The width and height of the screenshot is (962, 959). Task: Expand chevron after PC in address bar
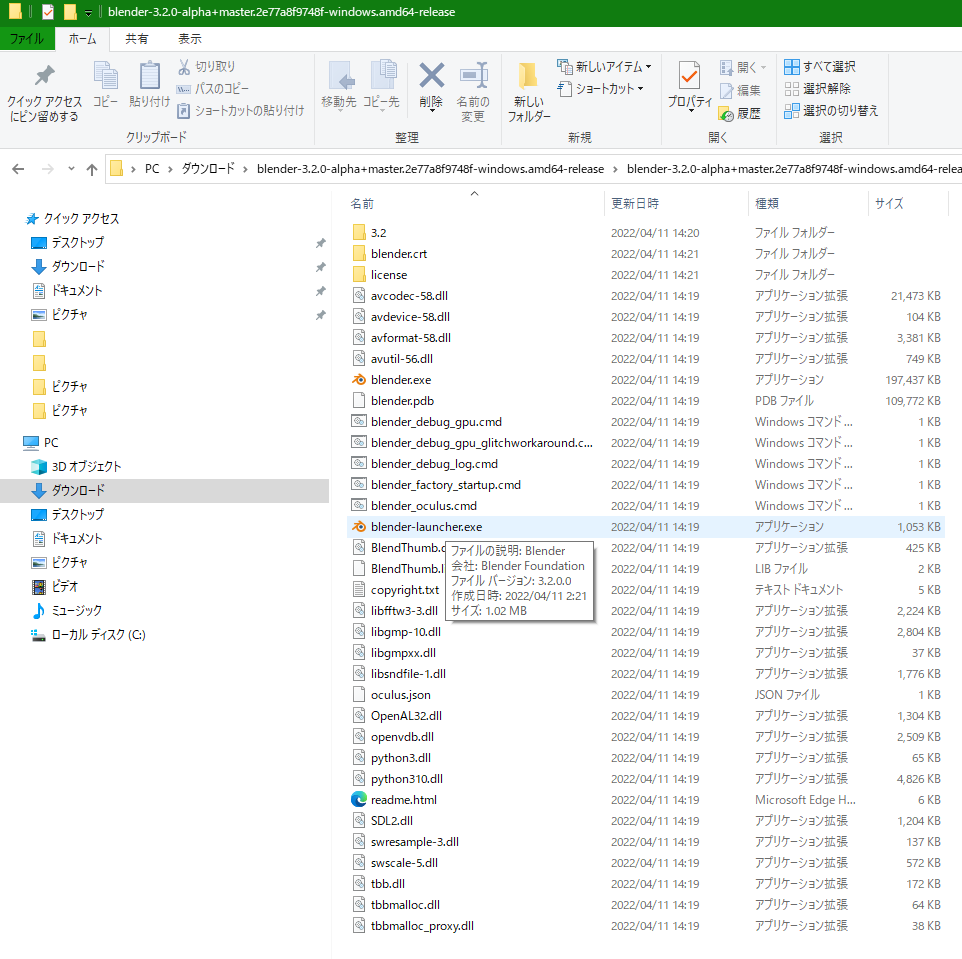coord(170,169)
